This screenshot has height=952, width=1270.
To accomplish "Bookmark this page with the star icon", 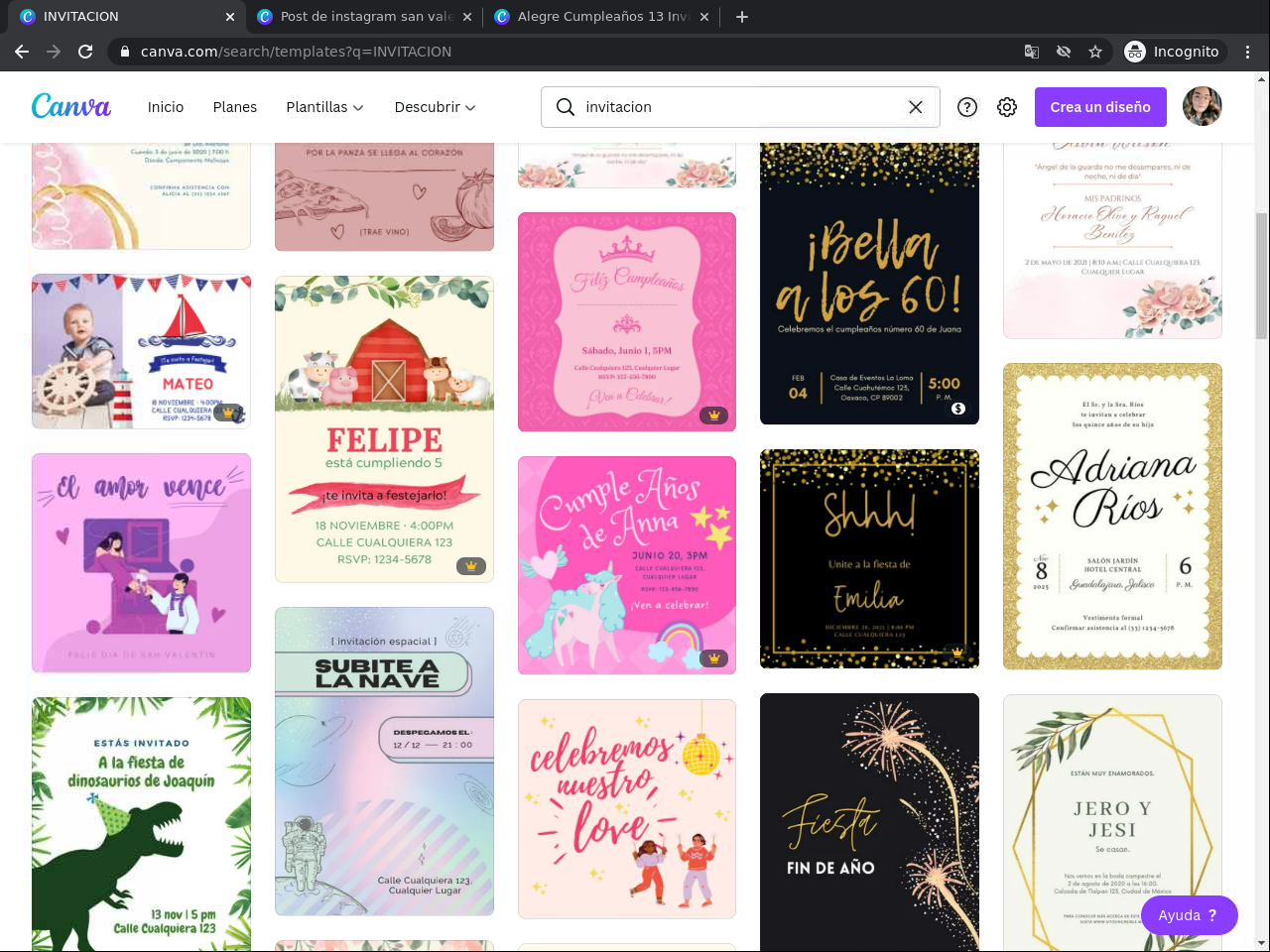I will pos(1095,52).
